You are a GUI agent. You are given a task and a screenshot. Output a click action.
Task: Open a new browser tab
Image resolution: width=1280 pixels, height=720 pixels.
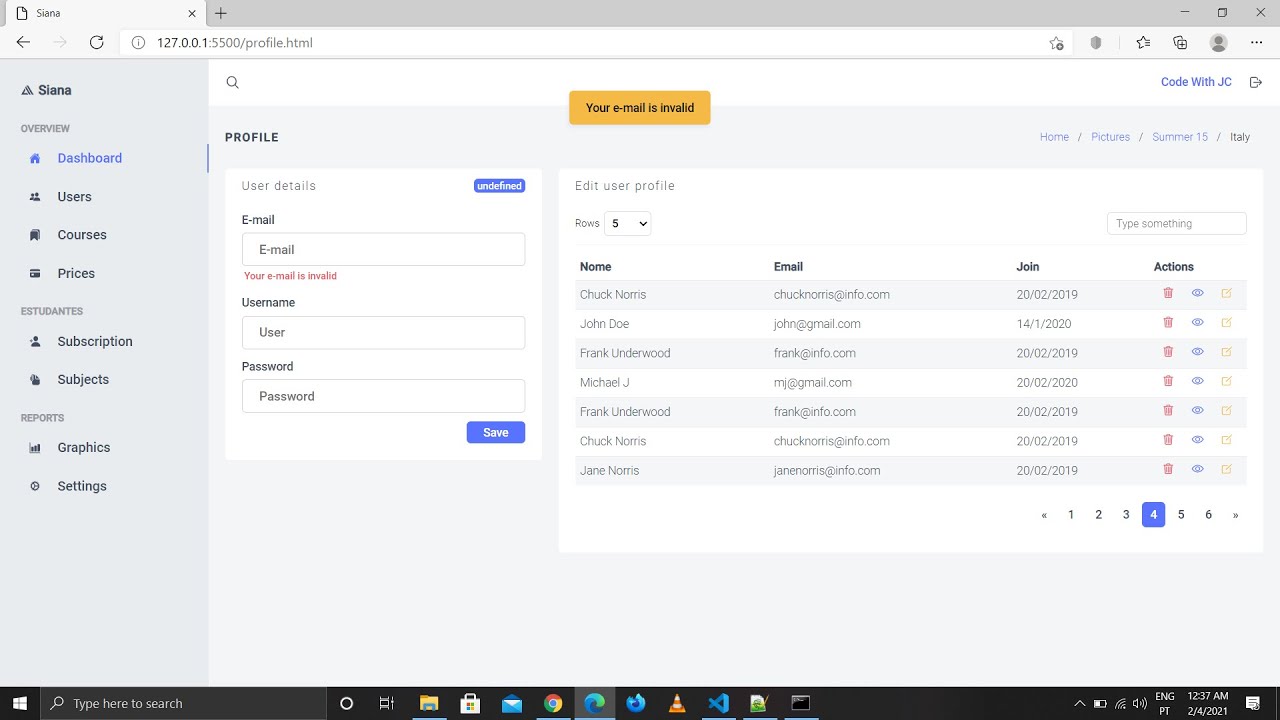221,13
